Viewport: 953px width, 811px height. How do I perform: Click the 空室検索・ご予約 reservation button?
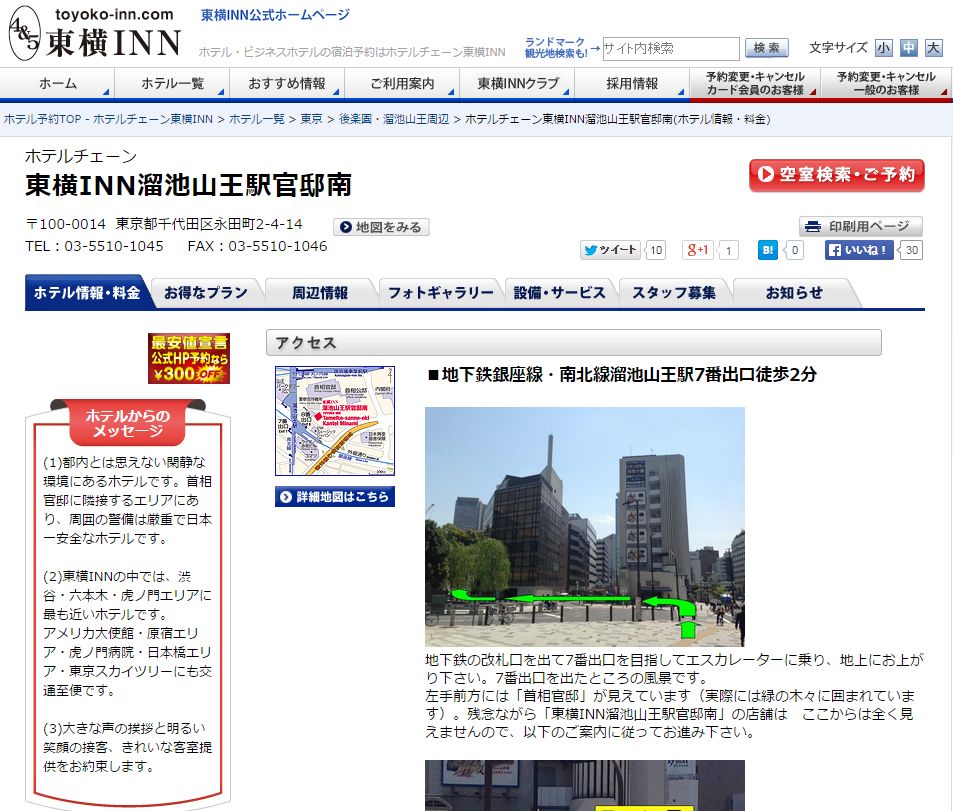(837, 175)
